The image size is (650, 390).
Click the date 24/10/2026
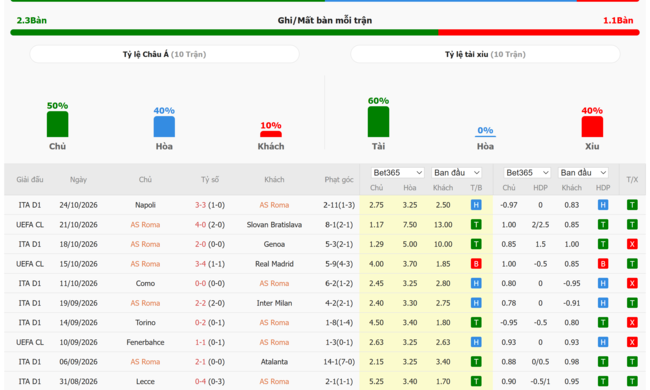(78, 205)
